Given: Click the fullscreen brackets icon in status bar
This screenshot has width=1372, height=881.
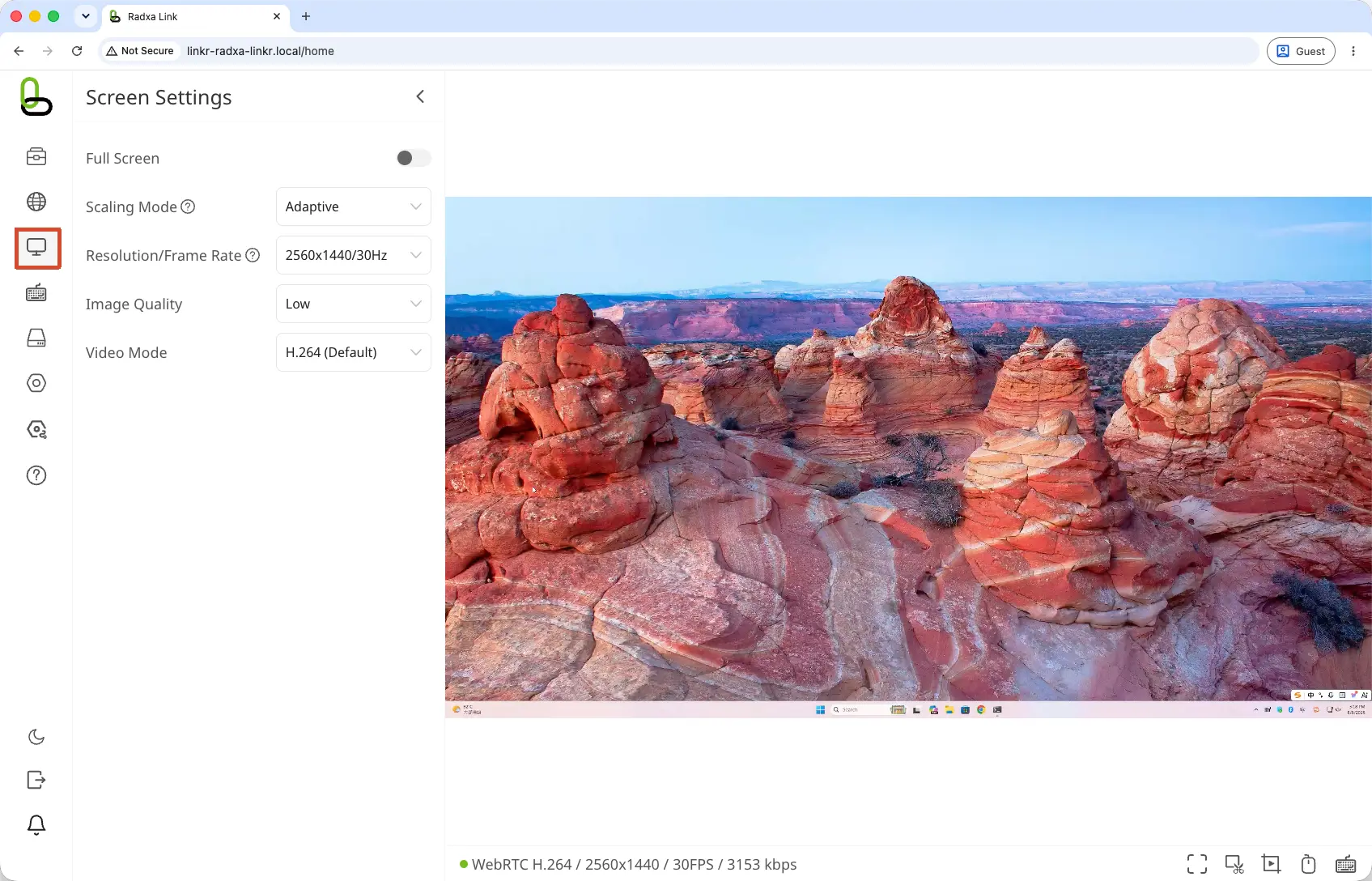Looking at the screenshot, I should point(1197,864).
